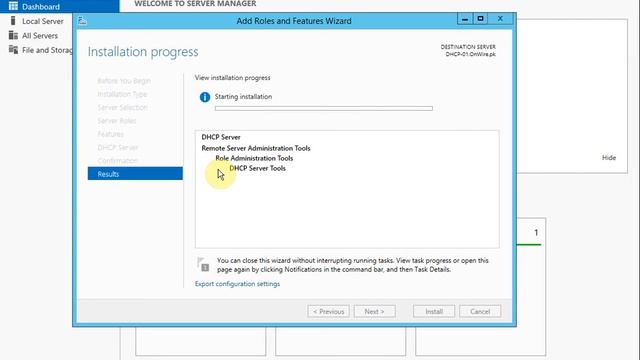
Task: Click the Installation Type step
Action: point(122,94)
